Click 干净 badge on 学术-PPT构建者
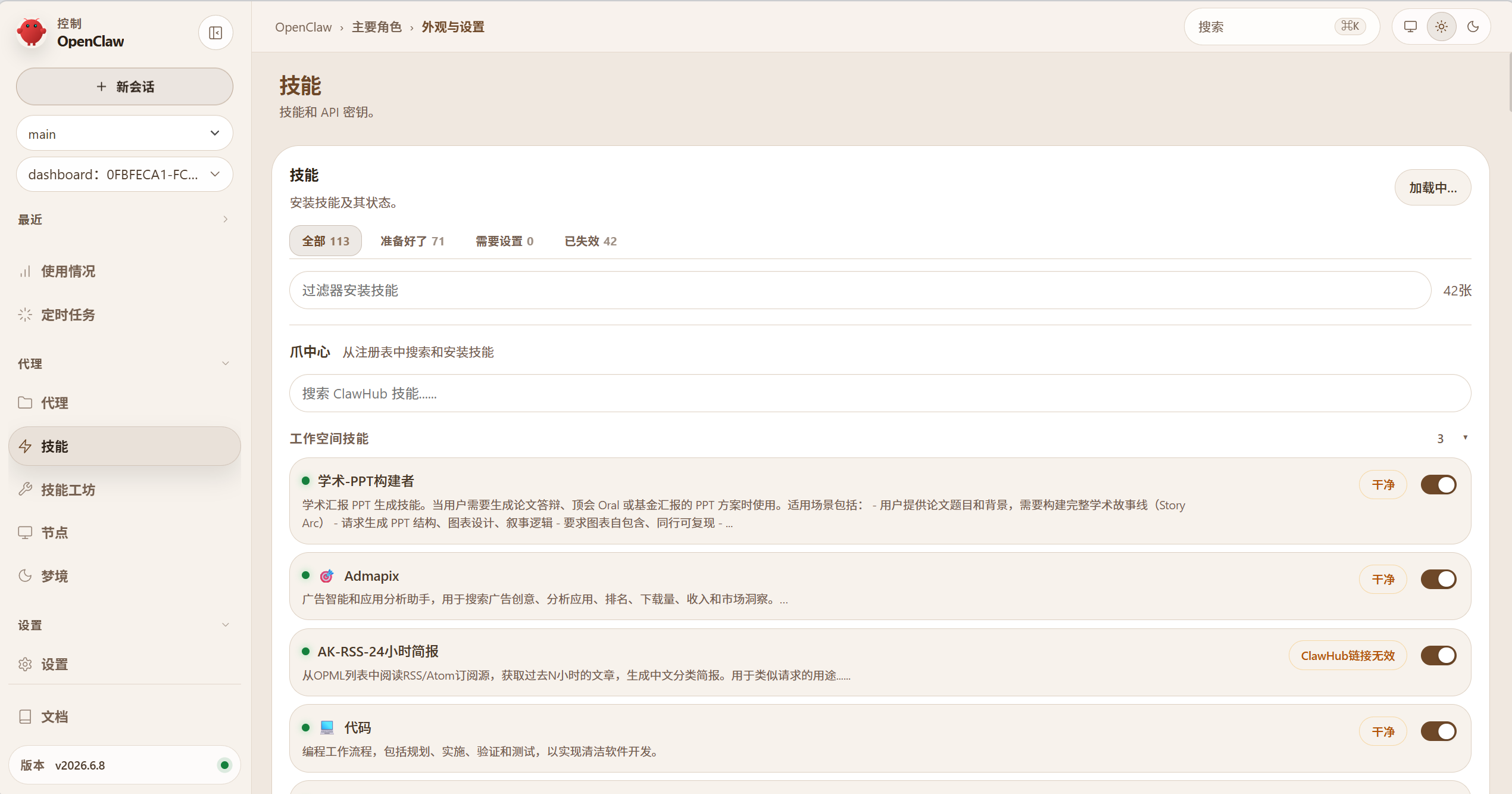 1383,485
